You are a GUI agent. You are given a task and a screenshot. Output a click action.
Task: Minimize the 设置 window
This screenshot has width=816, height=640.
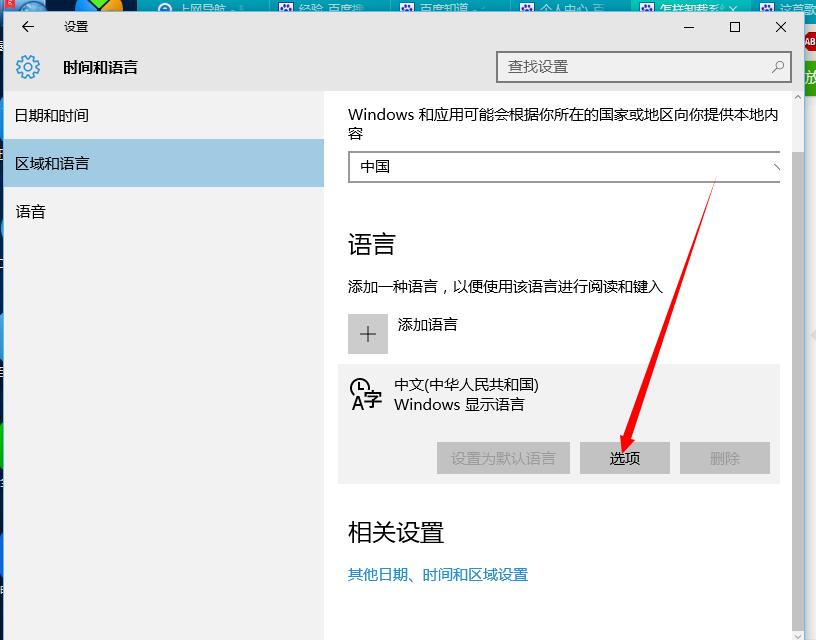689,27
